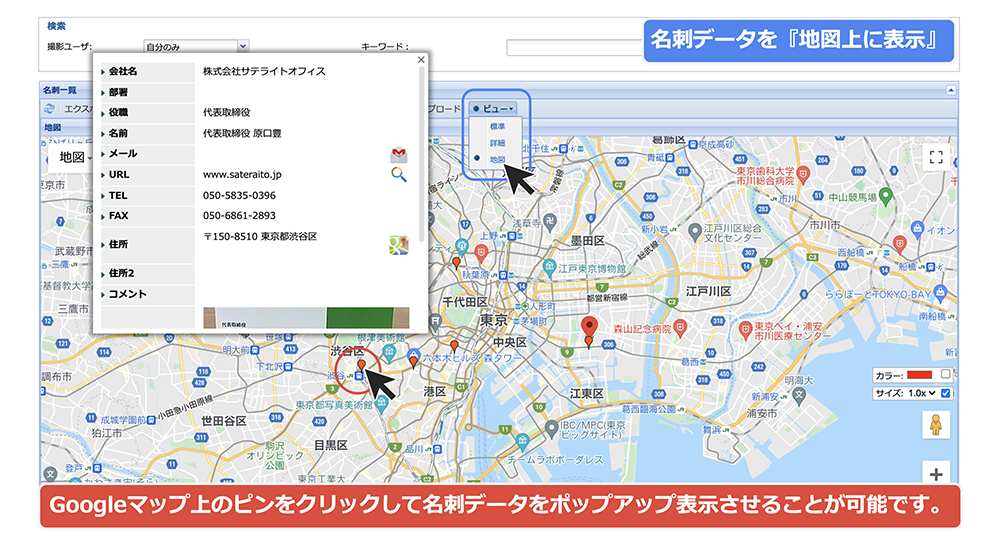Click the name 代表取締役 原口豊

pos(242,133)
